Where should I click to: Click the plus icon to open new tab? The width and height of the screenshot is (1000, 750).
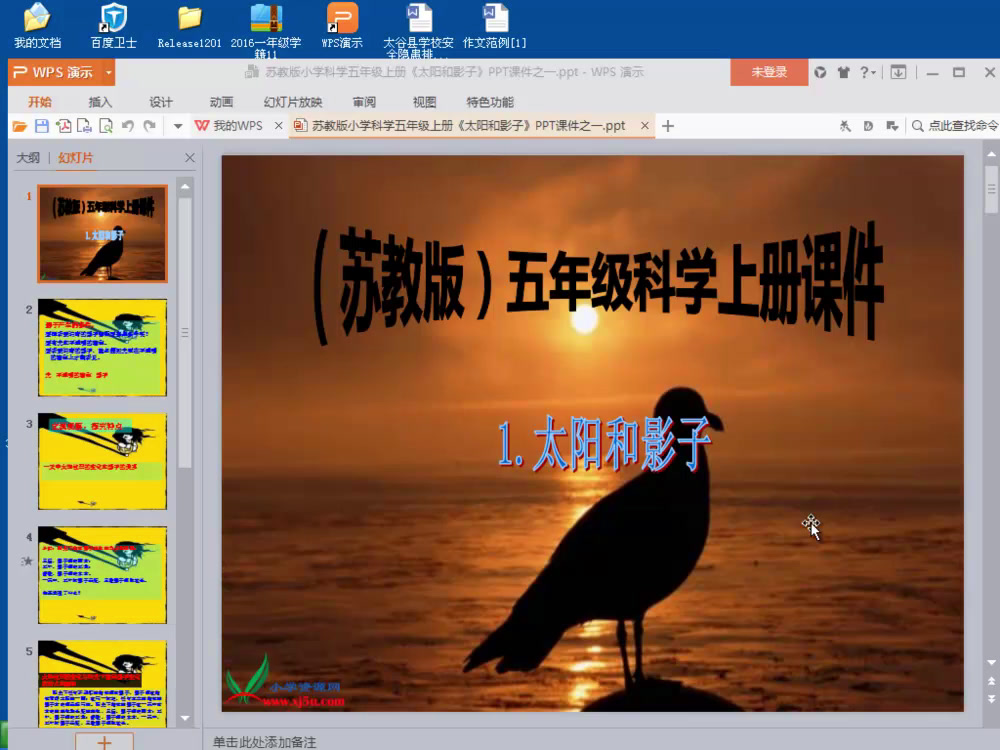point(668,126)
